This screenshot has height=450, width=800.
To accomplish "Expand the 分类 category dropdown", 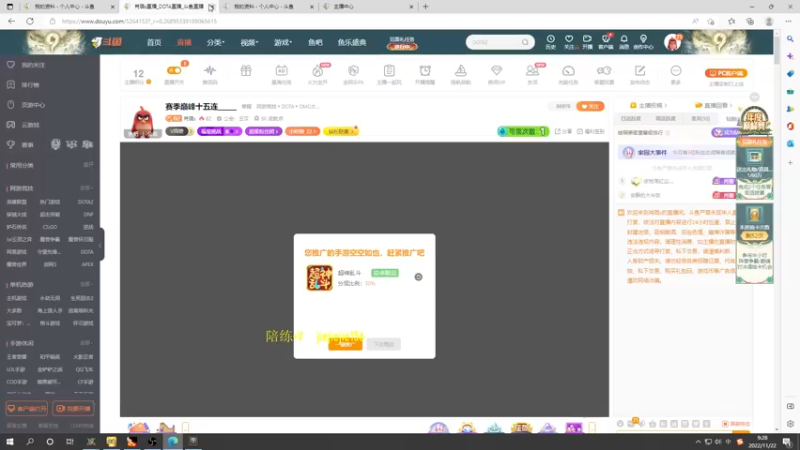I will 215,42.
